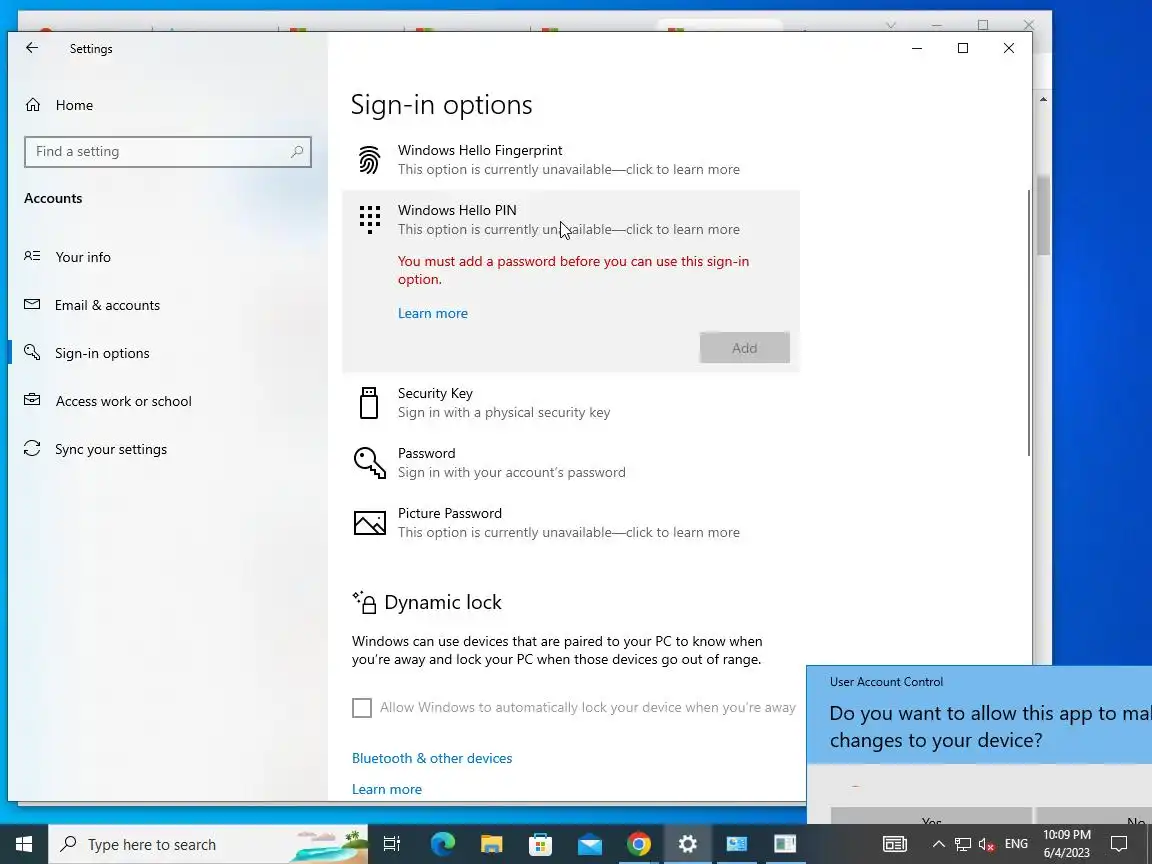The height and width of the screenshot is (864, 1152).
Task: Click the Windows Hello Fingerprint icon
Action: [x=370, y=159]
